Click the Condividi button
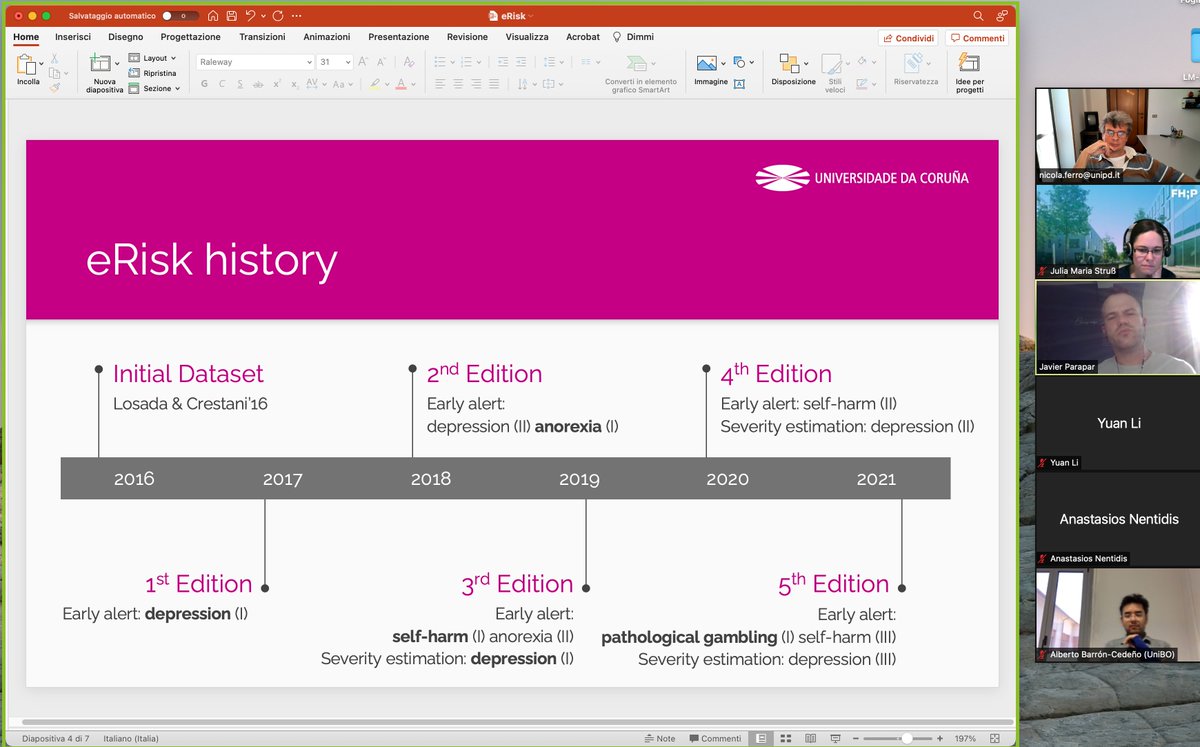 (x=908, y=38)
